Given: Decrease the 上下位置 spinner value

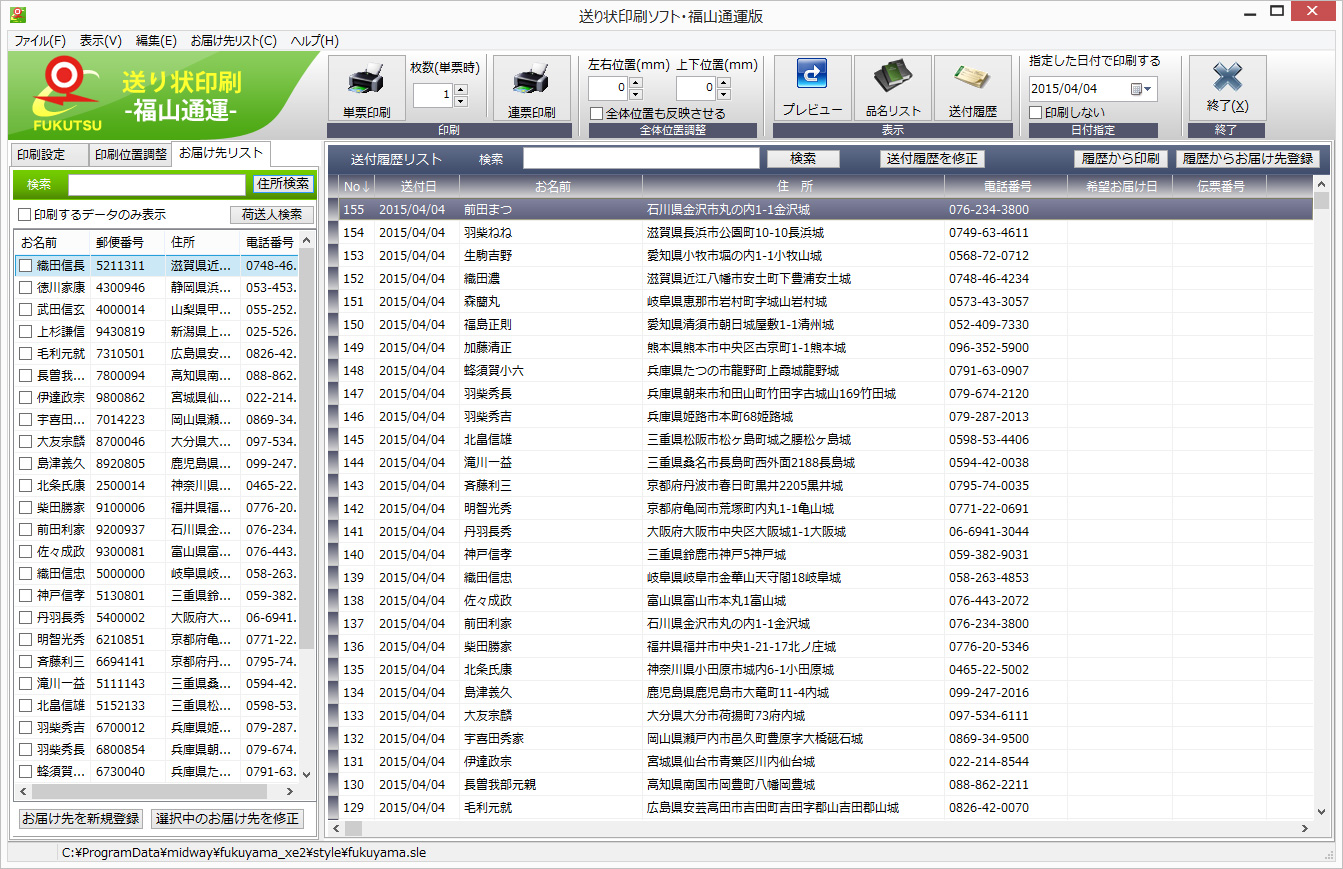Looking at the screenshot, I should point(723,94).
